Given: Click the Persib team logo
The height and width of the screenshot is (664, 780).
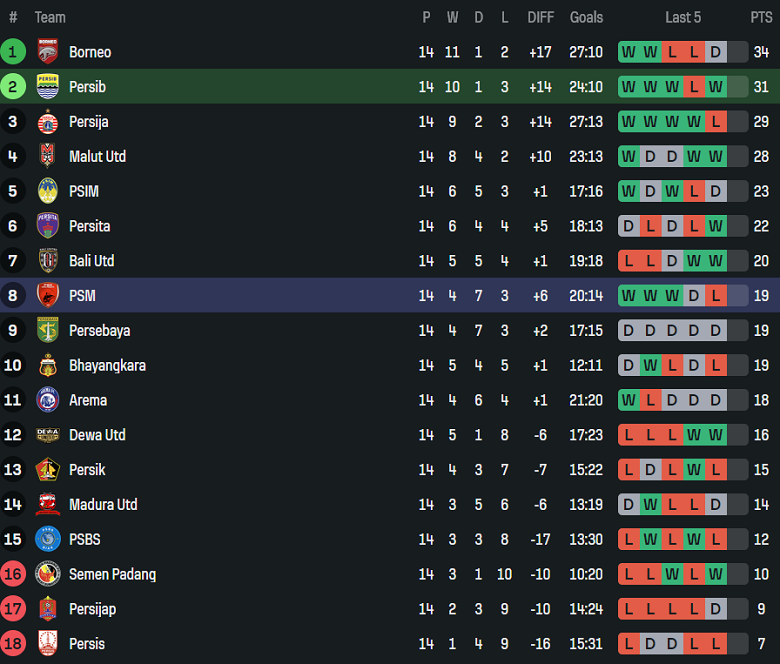Looking at the screenshot, I should tap(47, 87).
